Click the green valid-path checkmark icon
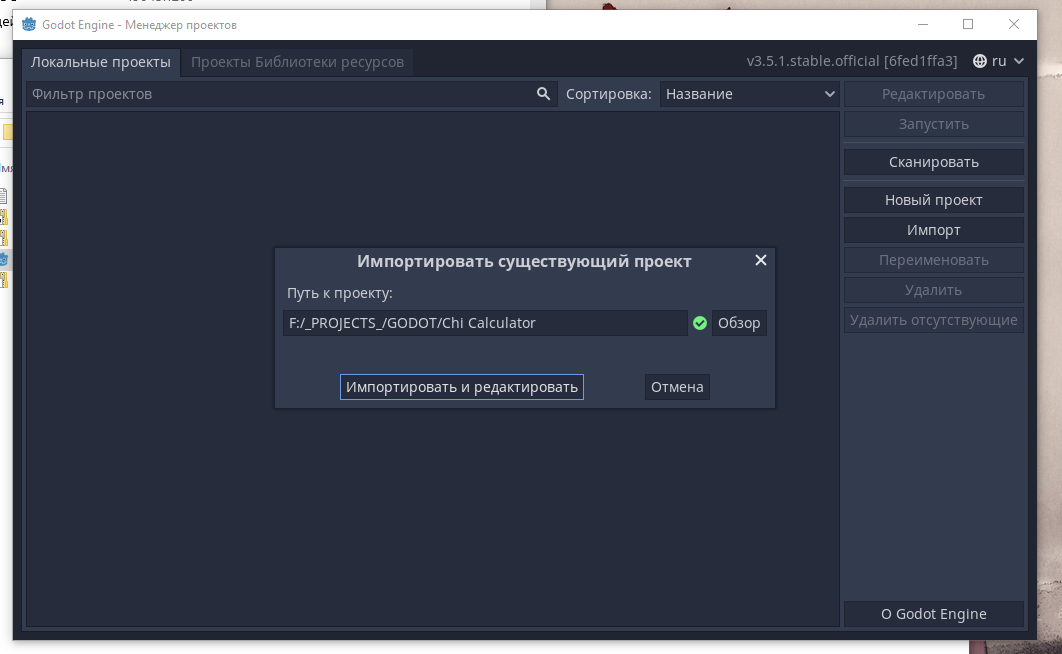The image size is (1062, 654). pyautogui.click(x=700, y=324)
